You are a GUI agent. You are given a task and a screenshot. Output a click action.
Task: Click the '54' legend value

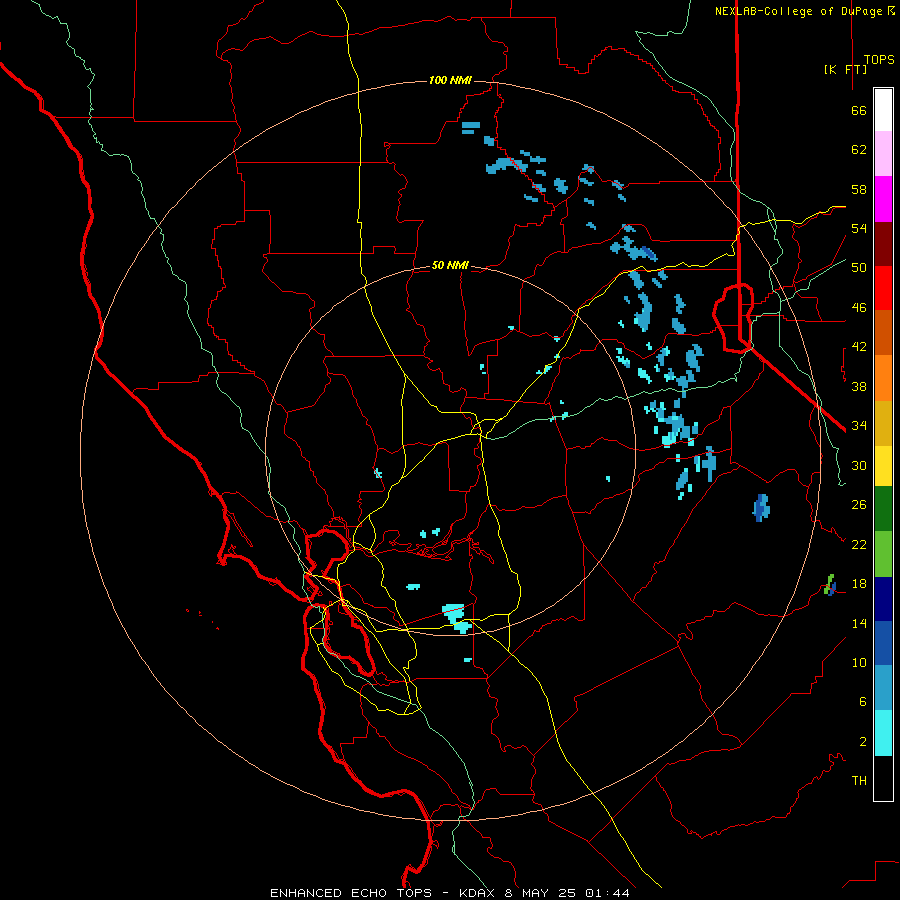coord(859,228)
